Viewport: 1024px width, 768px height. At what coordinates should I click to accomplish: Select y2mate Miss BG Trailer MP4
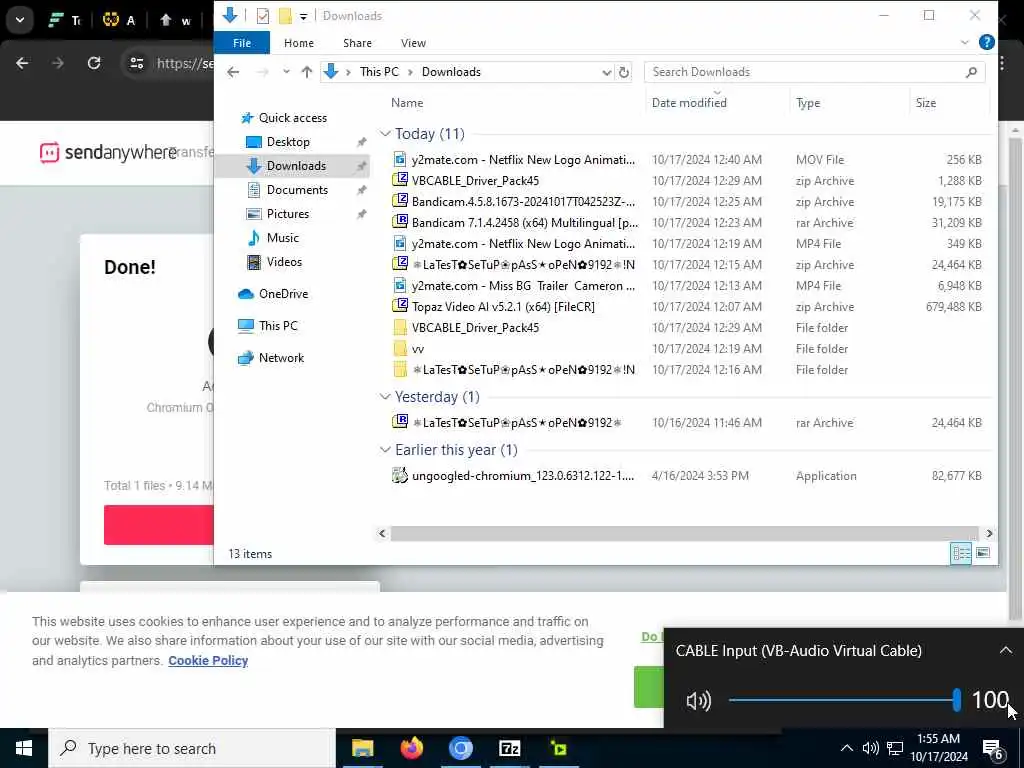pyautogui.click(x=523, y=285)
